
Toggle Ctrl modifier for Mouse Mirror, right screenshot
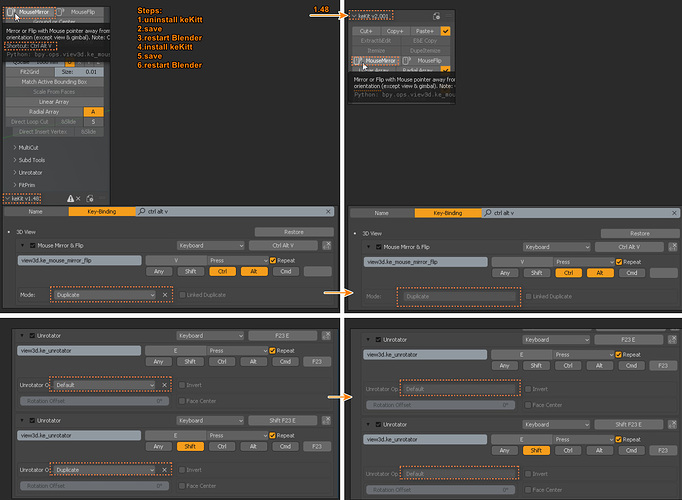568,273
